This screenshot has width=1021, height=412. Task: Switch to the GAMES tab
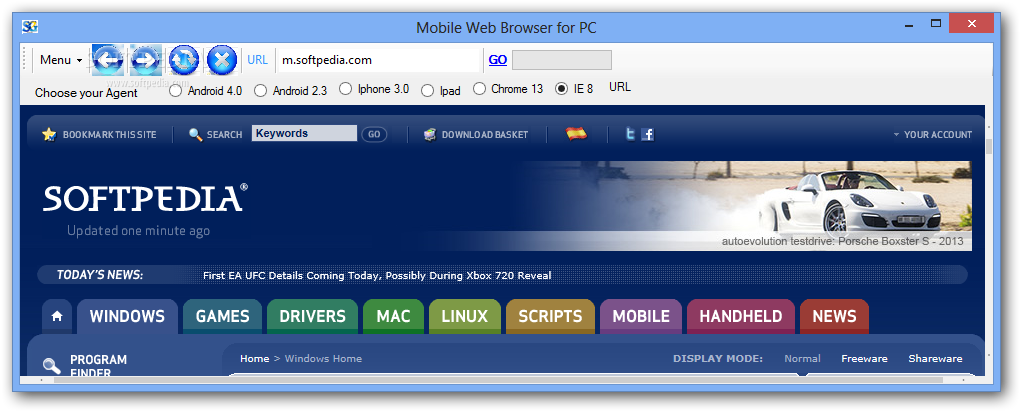coord(223,316)
